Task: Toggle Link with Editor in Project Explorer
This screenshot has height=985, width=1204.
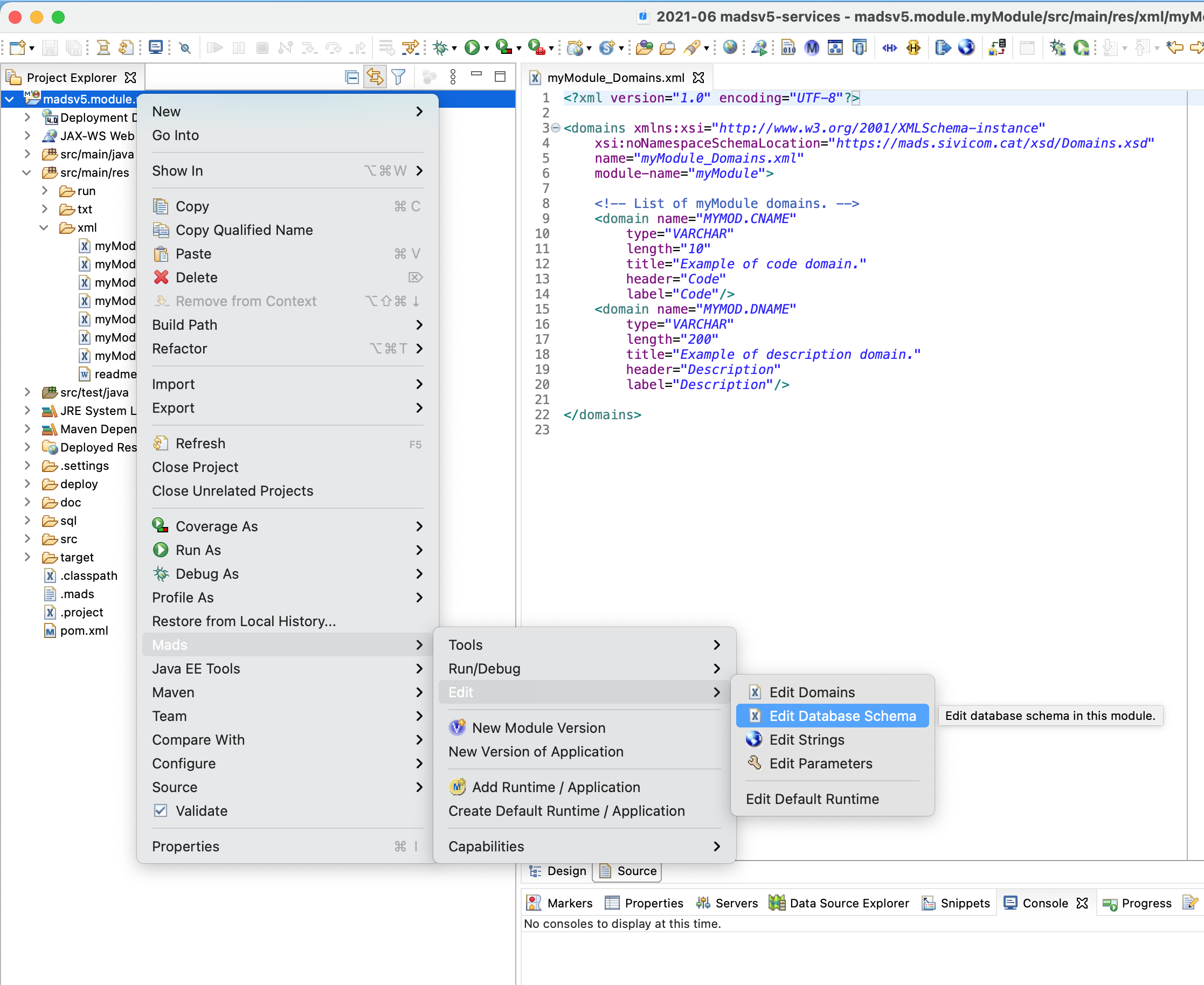Action: click(x=375, y=76)
